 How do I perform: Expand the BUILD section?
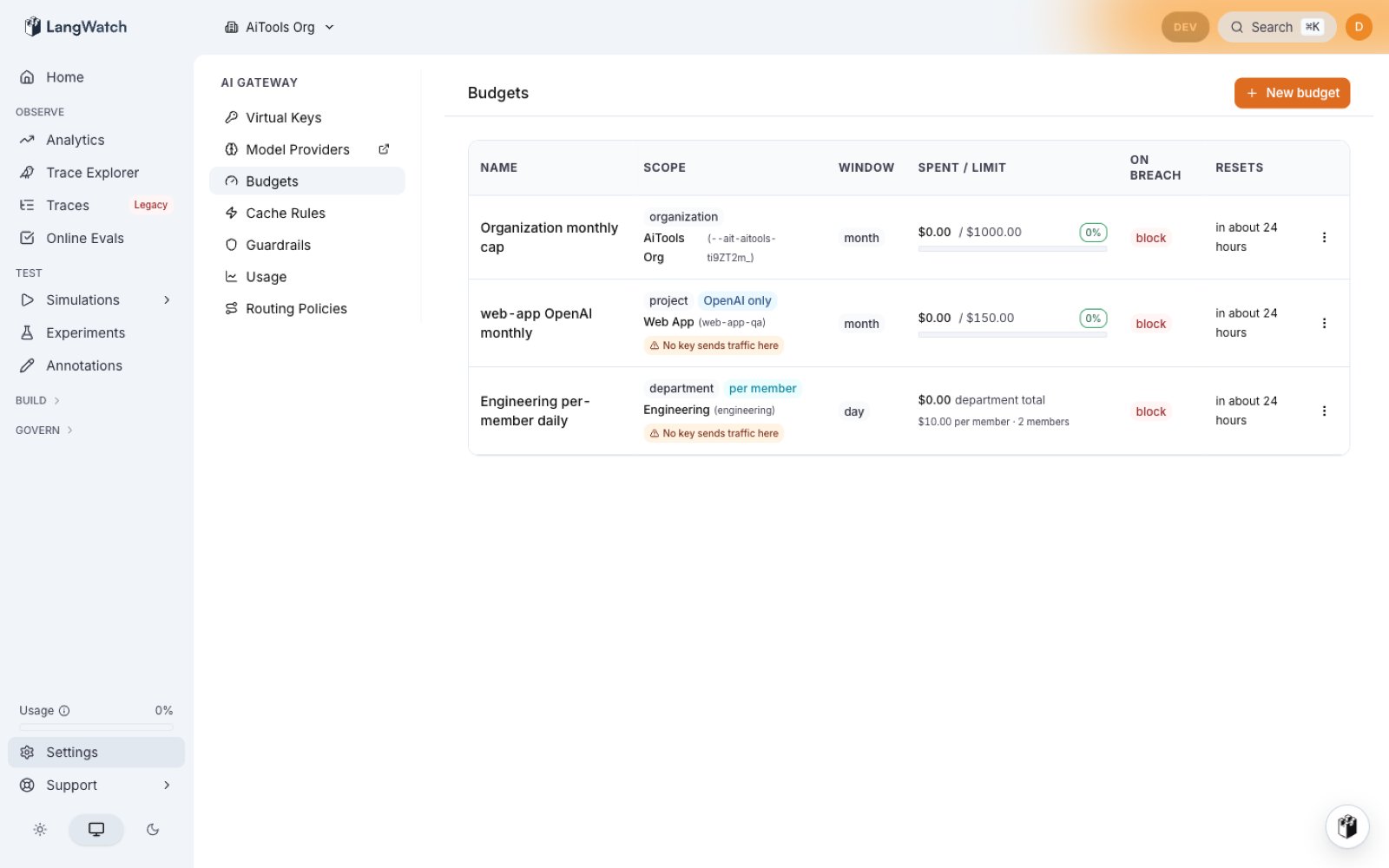tap(38, 401)
